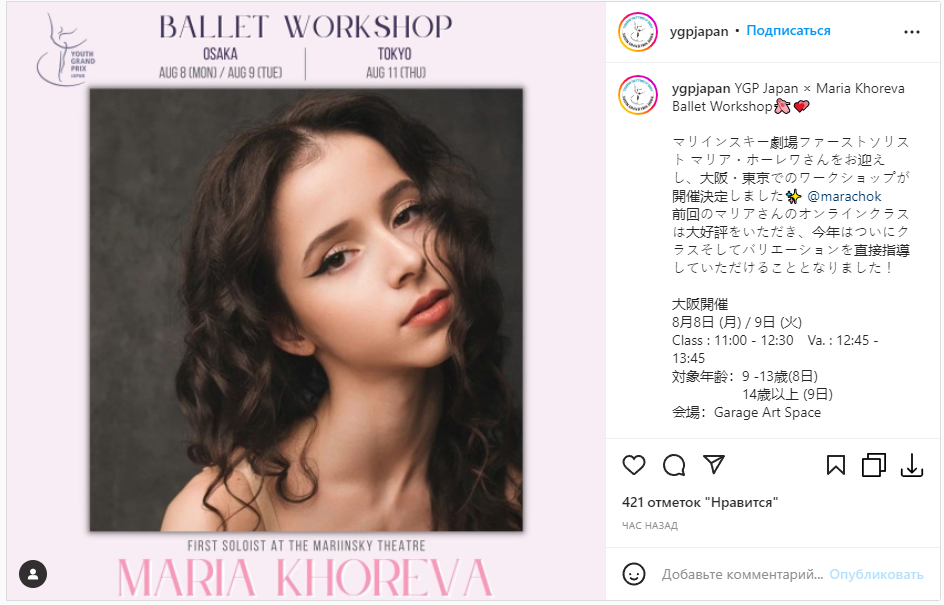
Task: Click the Maria Khoreva workshop photo
Action: click(x=306, y=309)
